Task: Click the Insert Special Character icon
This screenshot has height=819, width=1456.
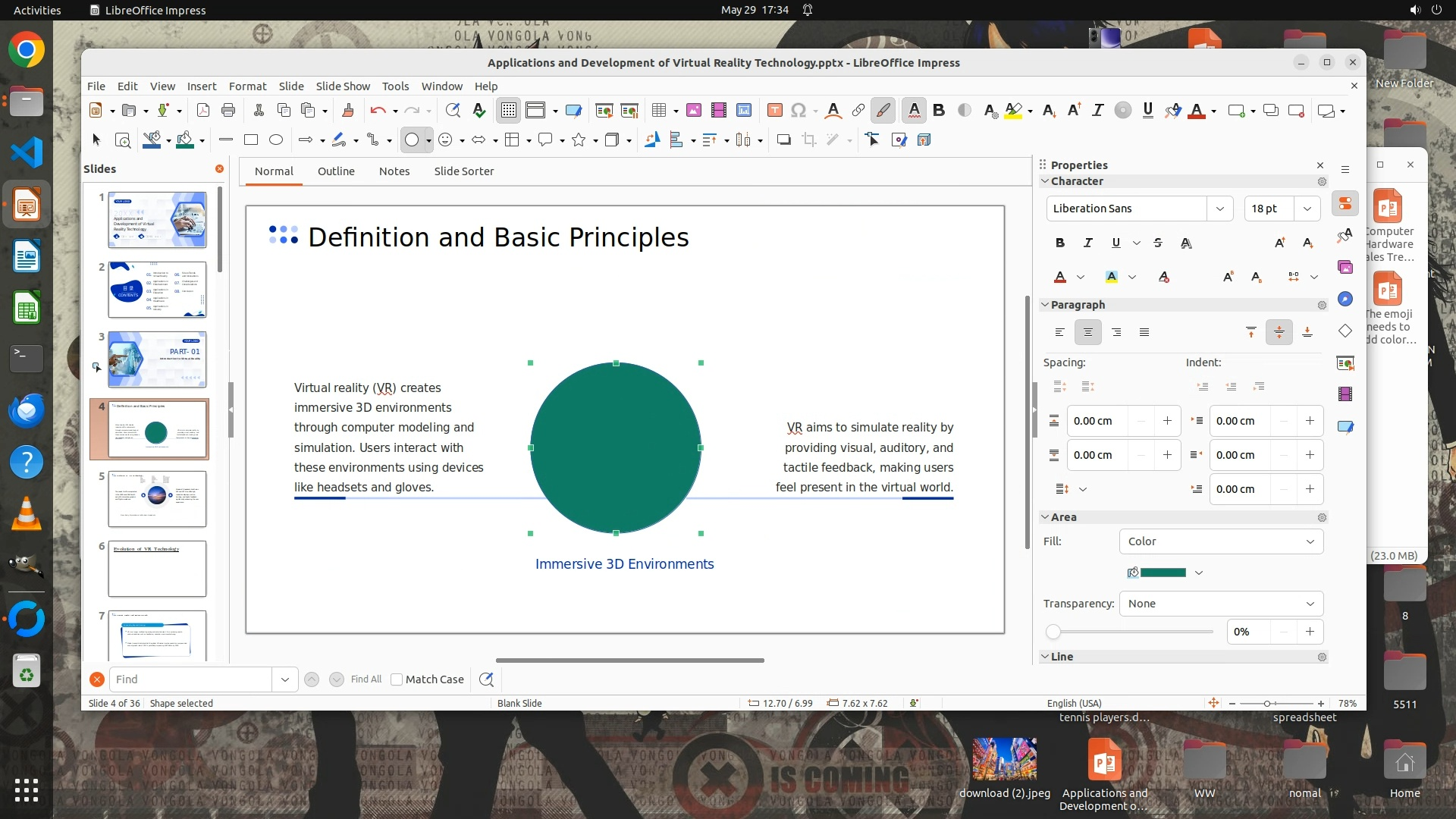Action: click(798, 111)
